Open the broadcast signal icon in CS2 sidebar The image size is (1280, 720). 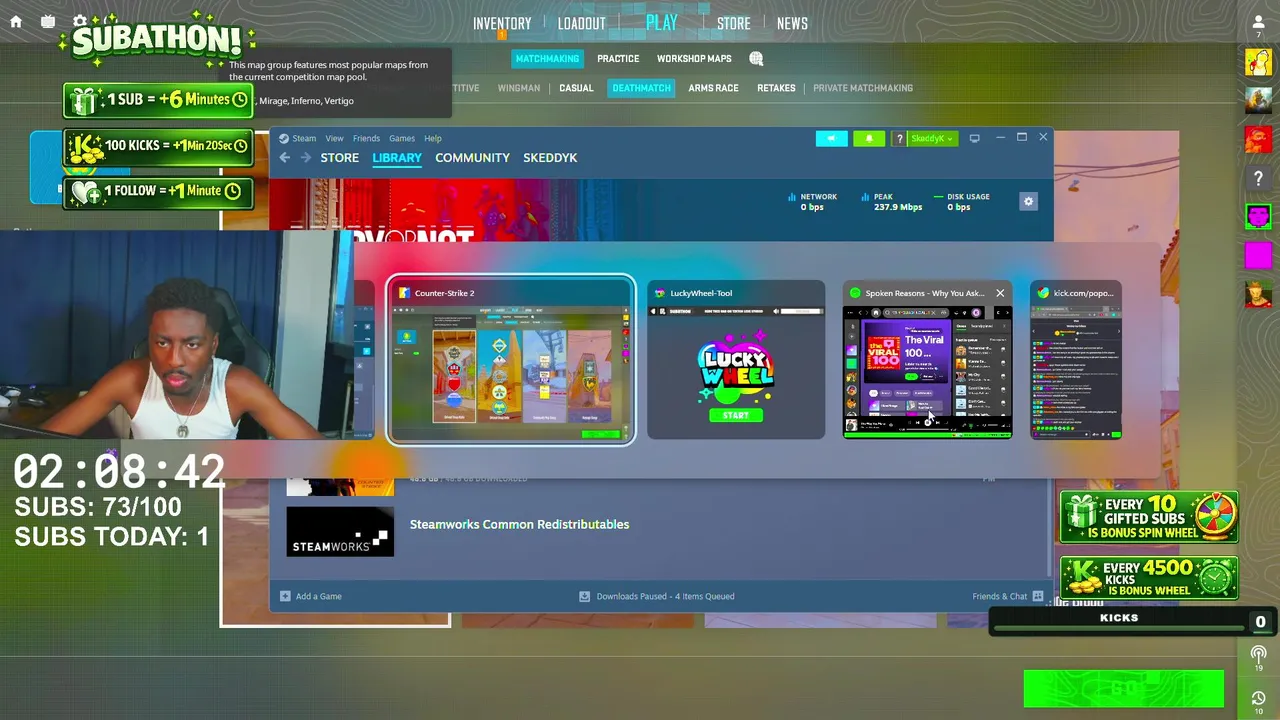pyautogui.click(x=1258, y=653)
